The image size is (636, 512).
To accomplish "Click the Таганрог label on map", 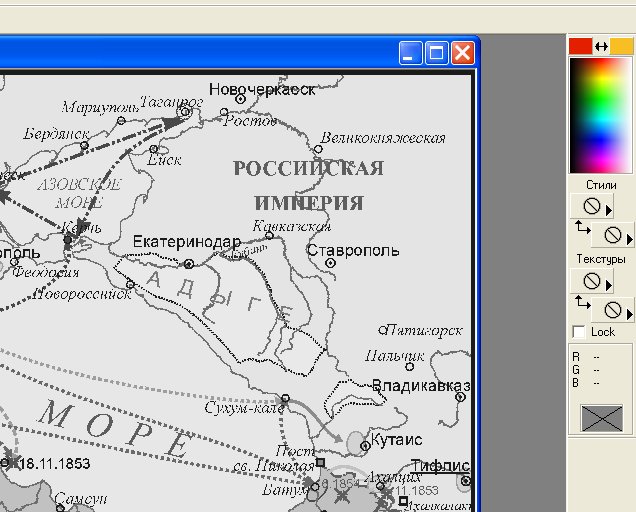I will tap(171, 102).
